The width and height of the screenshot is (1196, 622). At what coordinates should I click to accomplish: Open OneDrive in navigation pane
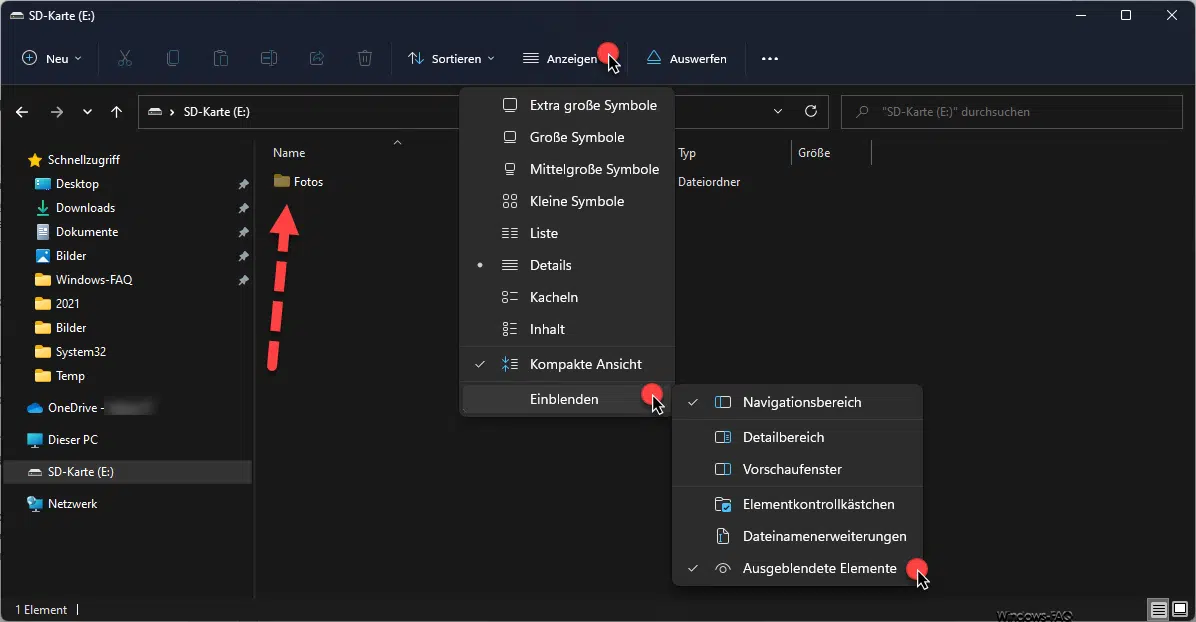[x=90, y=408]
